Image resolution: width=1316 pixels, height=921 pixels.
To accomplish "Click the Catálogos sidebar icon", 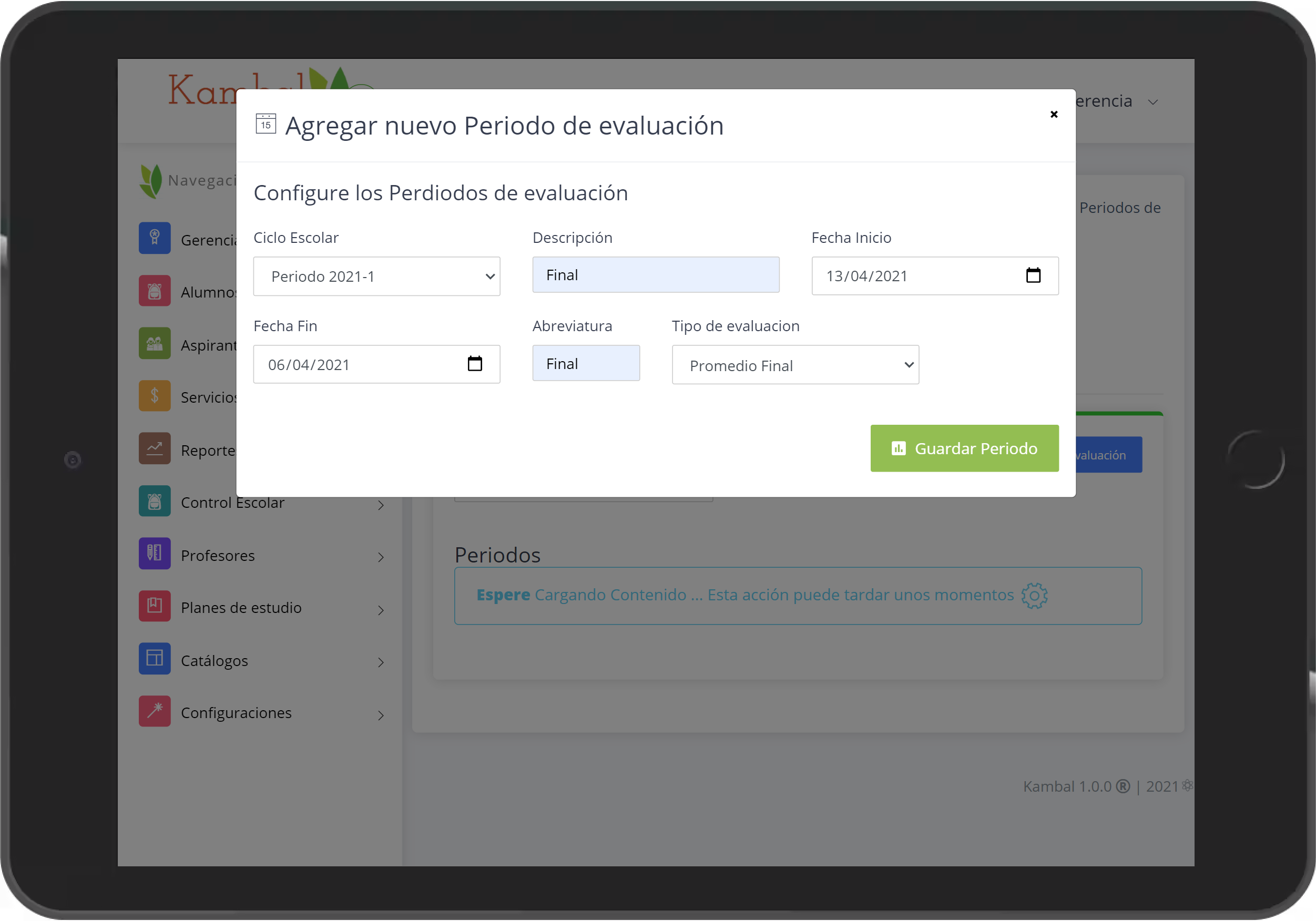I will 154,659.
